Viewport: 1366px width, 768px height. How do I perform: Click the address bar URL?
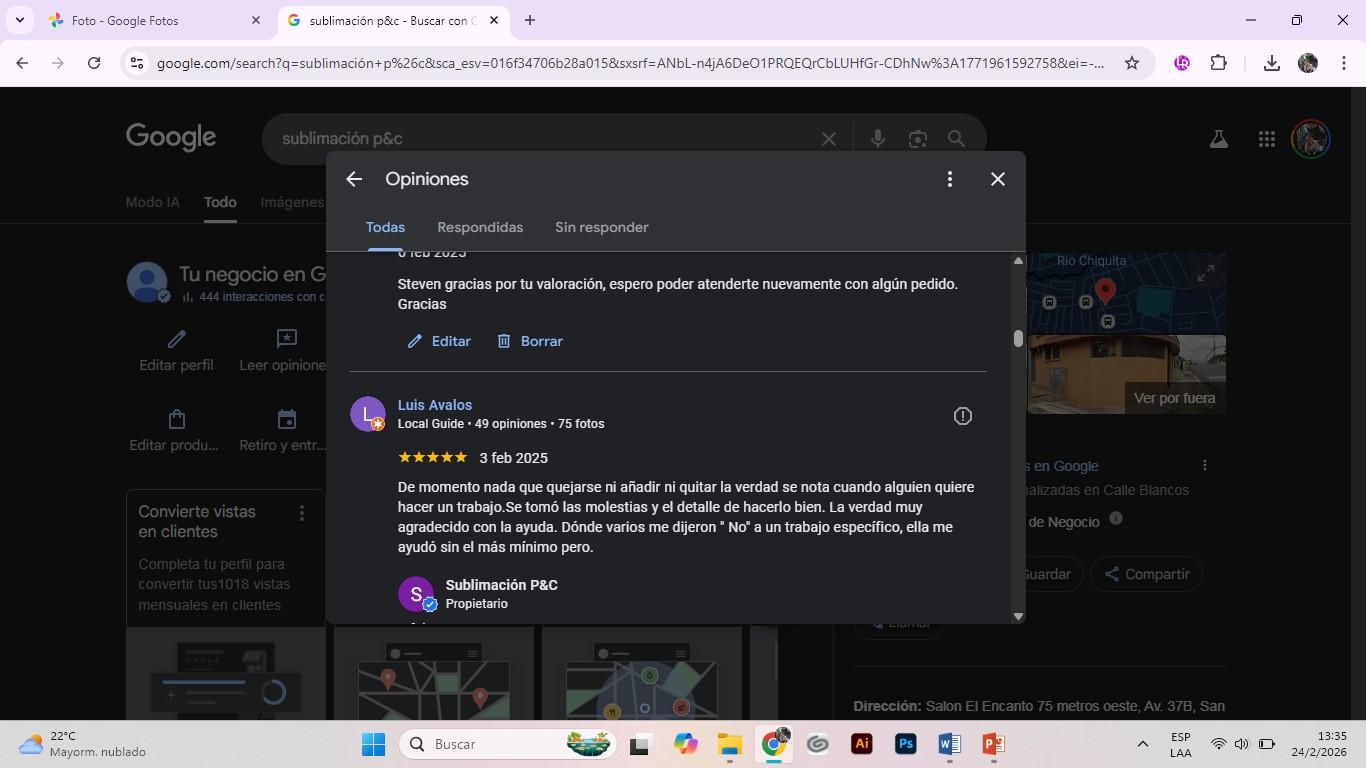point(630,63)
